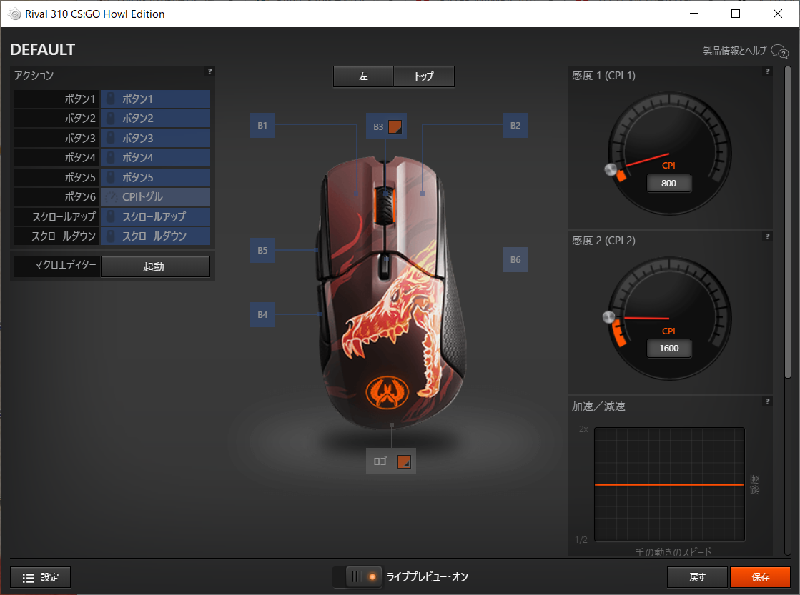Click the help mark on CPI 2 panel
The width and height of the screenshot is (800, 595).
767,236
